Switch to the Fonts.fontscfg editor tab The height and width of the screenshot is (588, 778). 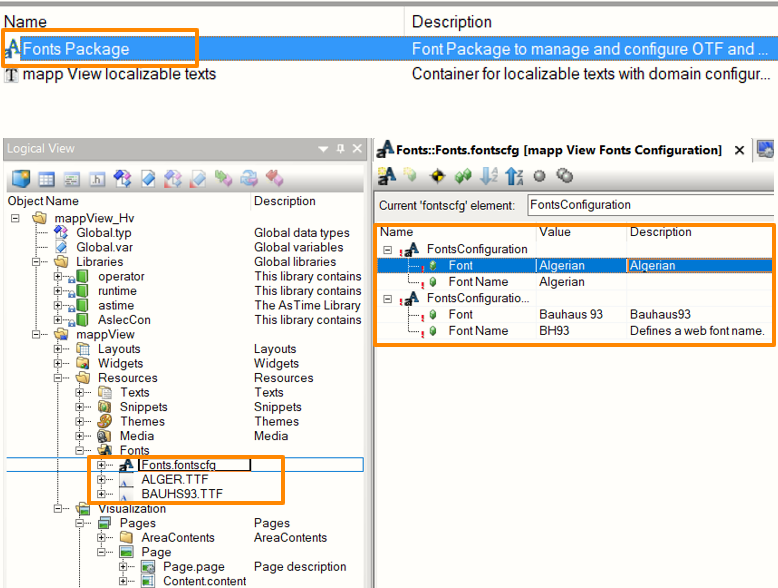pos(559,150)
